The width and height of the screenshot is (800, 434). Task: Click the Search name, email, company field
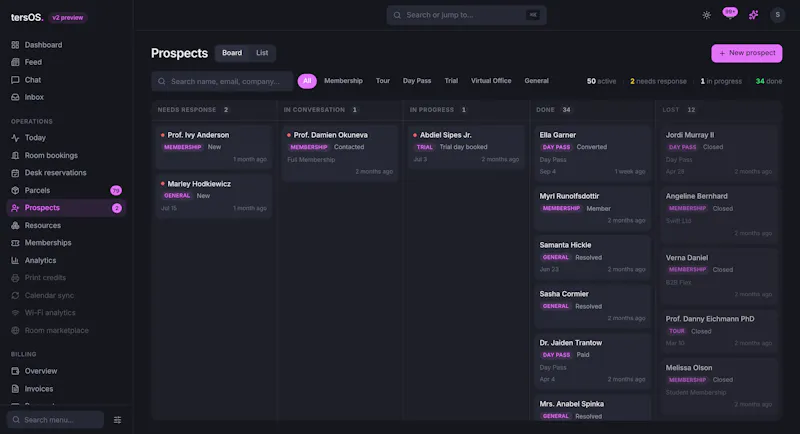222,81
